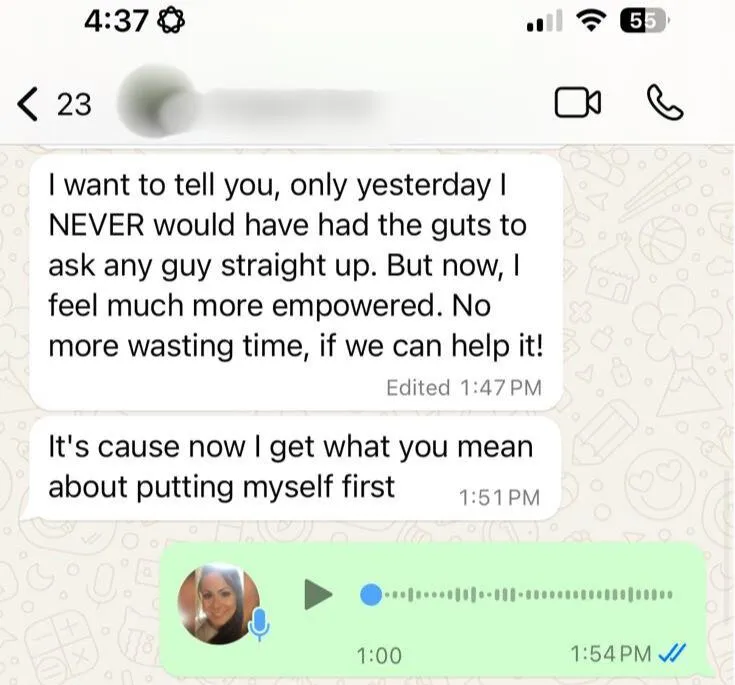This screenshot has width=735, height=685.
Task: Open the blurred contact name header
Action: pos(291,102)
